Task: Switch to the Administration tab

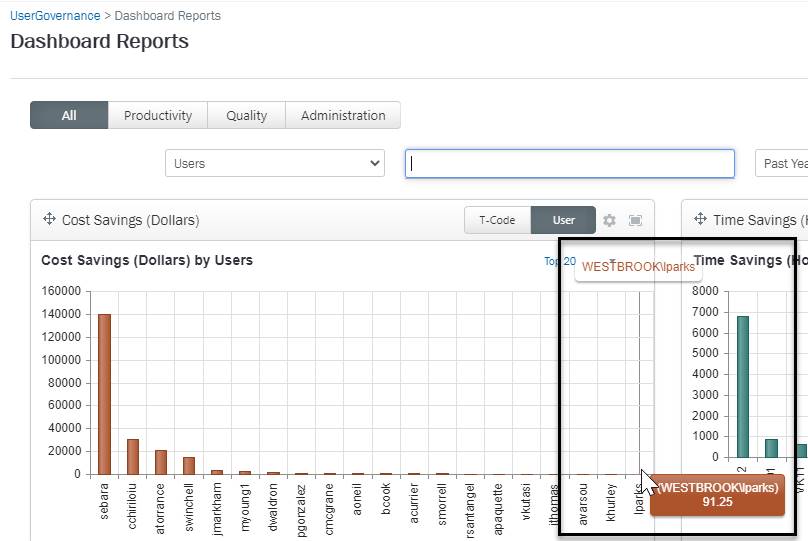Action: pyautogui.click(x=343, y=115)
